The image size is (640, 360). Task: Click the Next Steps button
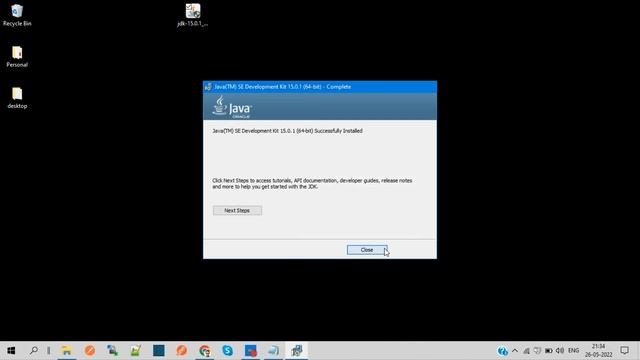click(237, 210)
